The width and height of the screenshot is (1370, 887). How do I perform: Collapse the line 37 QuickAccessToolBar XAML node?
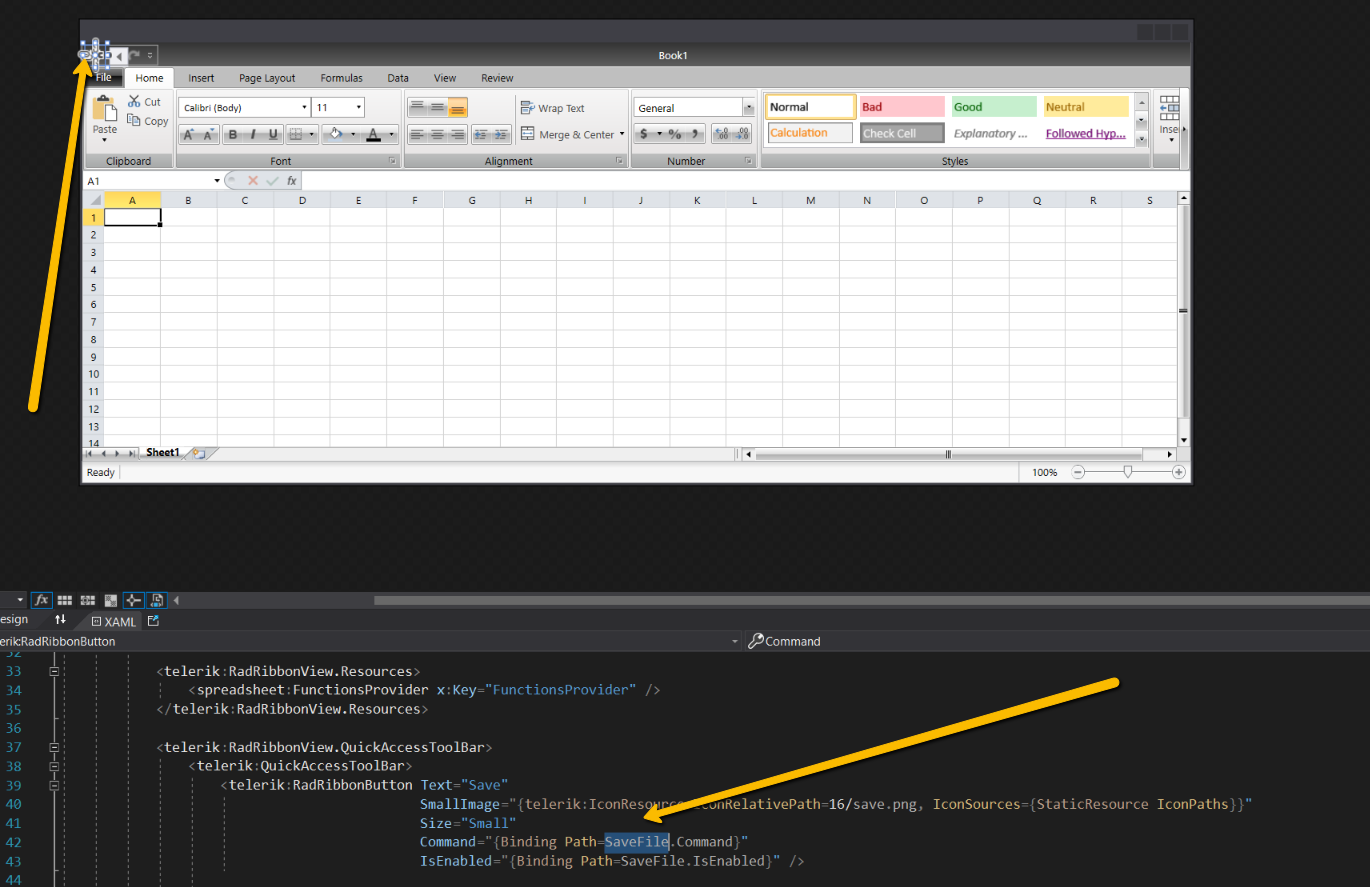[53, 747]
